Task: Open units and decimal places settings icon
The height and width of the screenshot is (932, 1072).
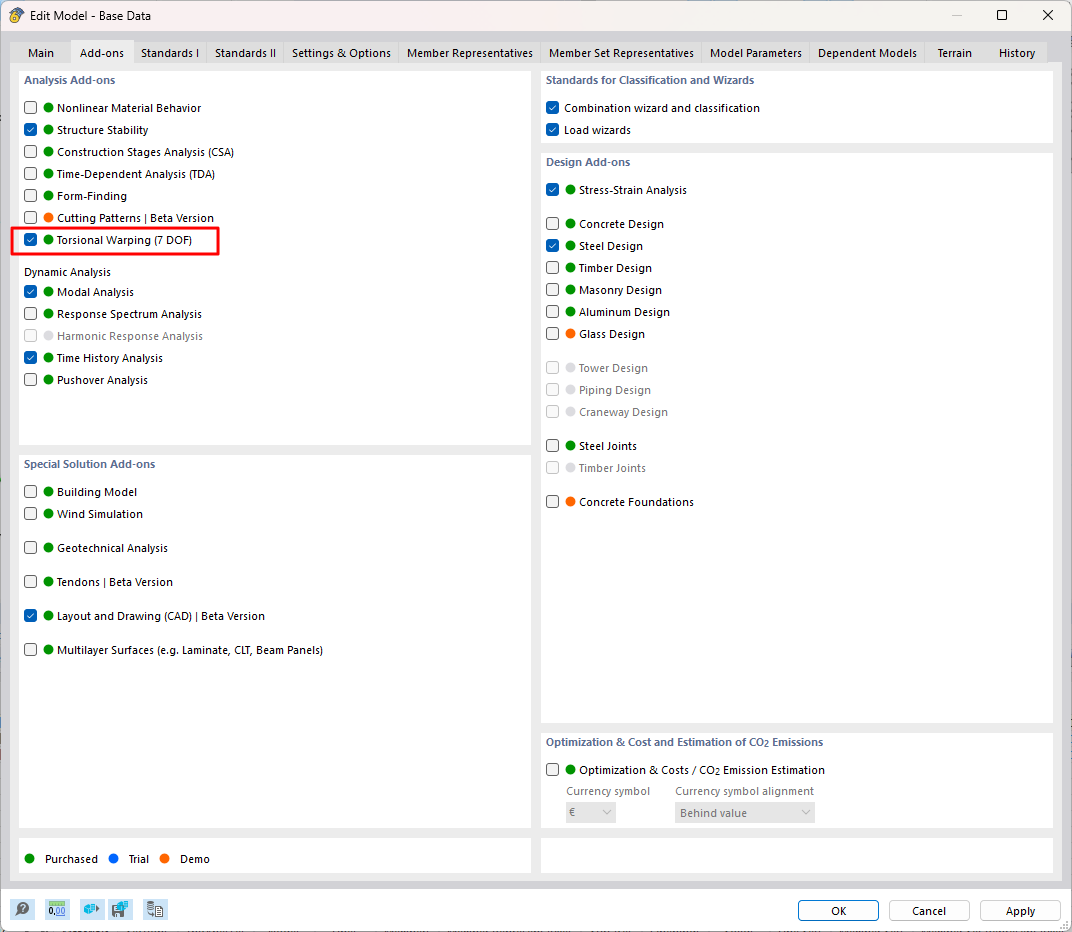Action: coord(57,909)
